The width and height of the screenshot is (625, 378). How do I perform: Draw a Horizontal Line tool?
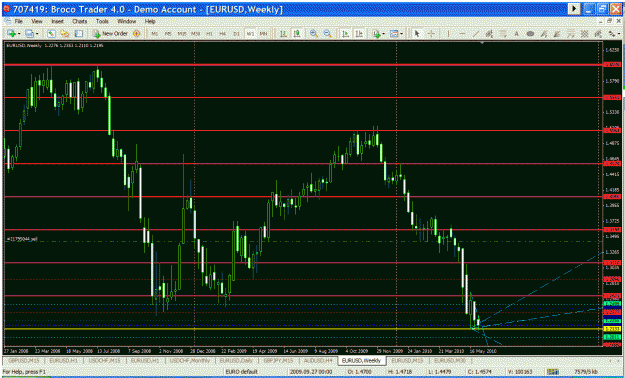point(462,34)
